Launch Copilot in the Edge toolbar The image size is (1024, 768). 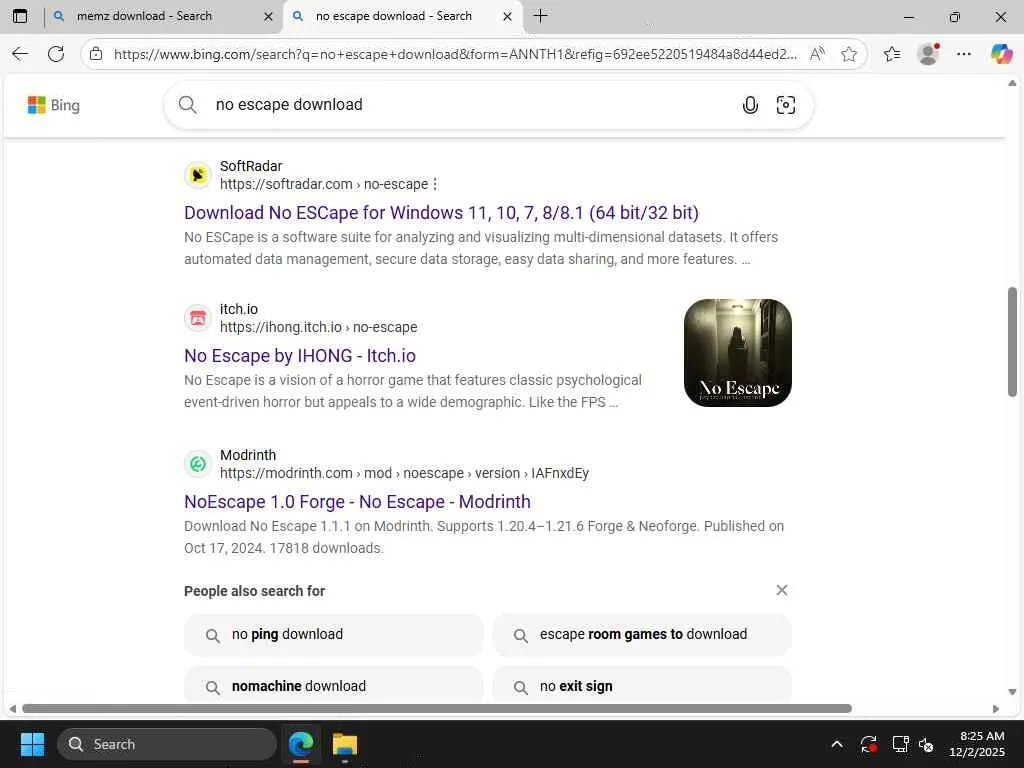tap(1000, 54)
